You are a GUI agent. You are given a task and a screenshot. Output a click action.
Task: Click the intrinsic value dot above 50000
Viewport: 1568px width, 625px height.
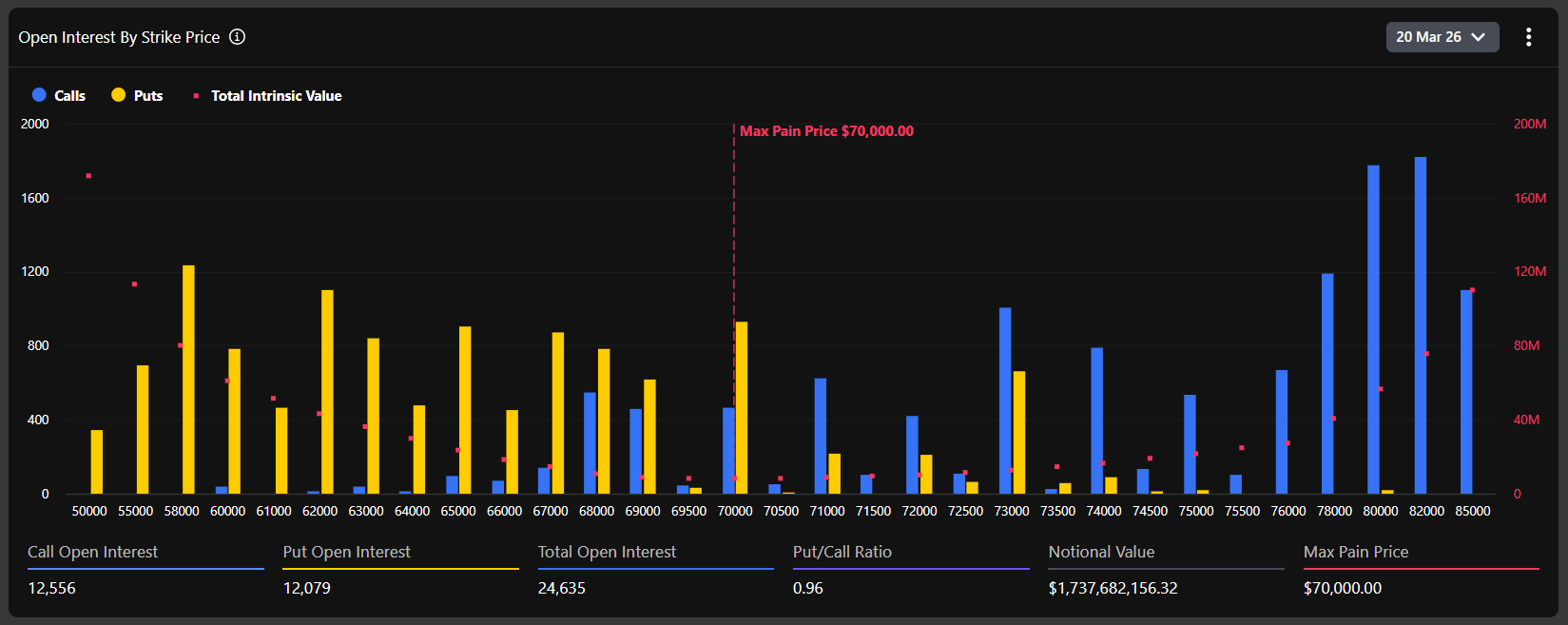click(x=88, y=176)
